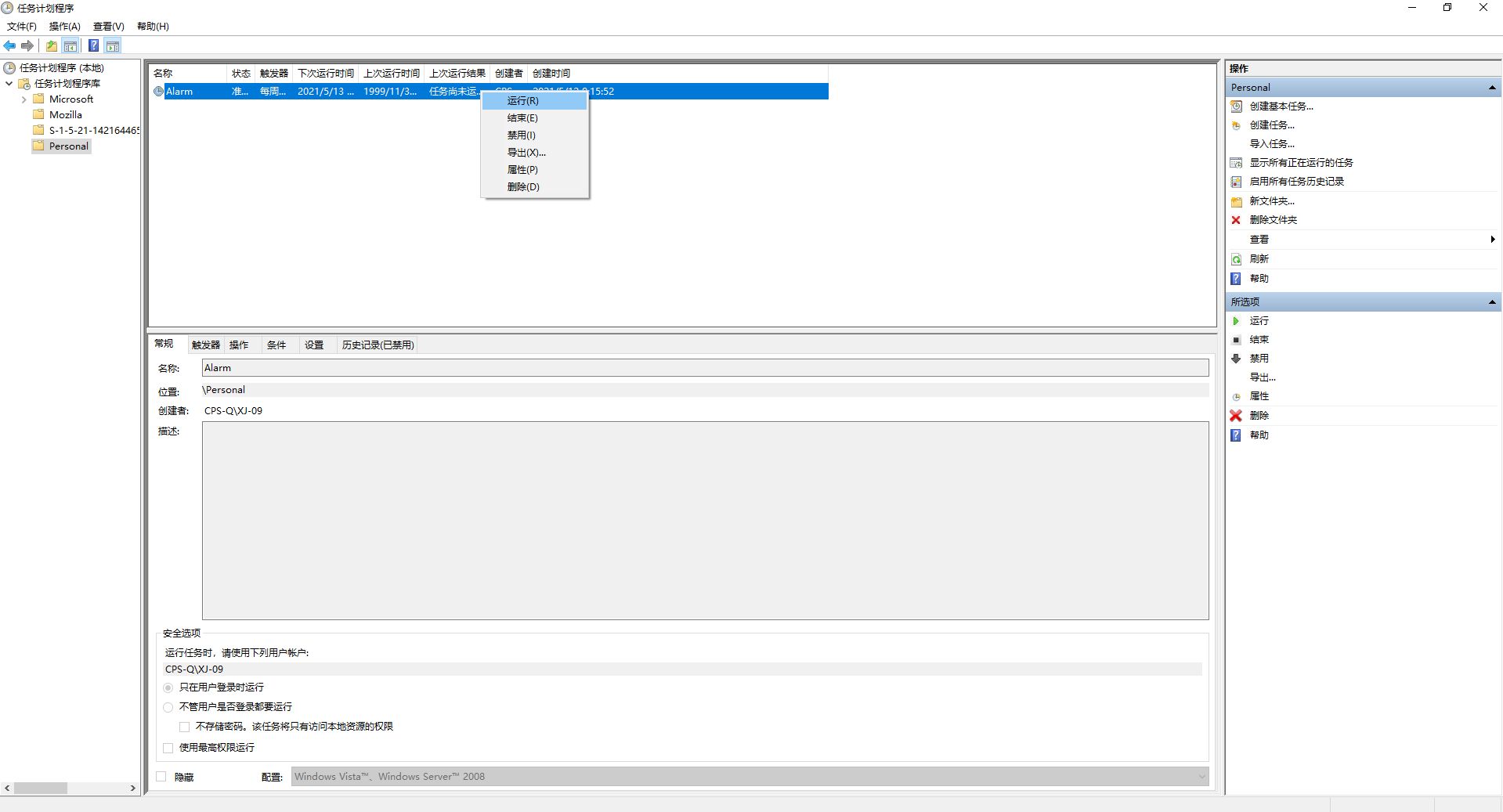Toggle the "隐藏" checkbox
Image resolution: width=1503 pixels, height=812 pixels.
(x=161, y=777)
